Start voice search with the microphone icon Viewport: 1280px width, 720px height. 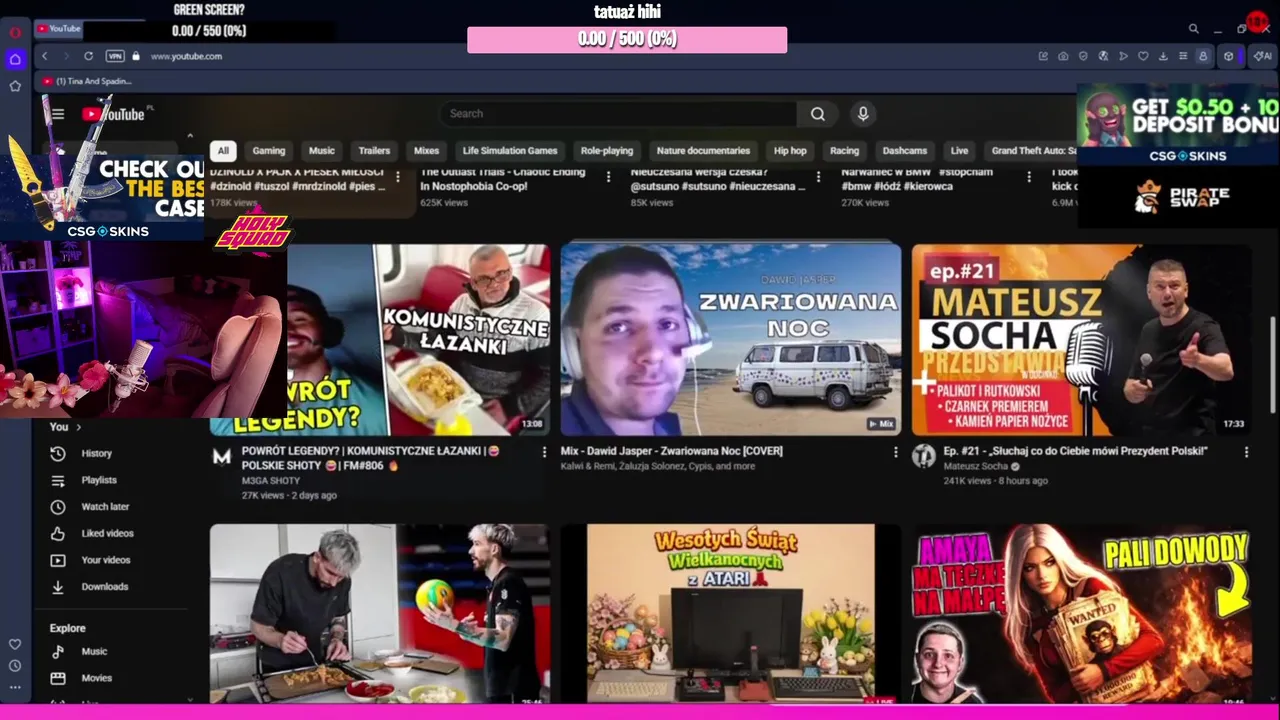tap(863, 114)
